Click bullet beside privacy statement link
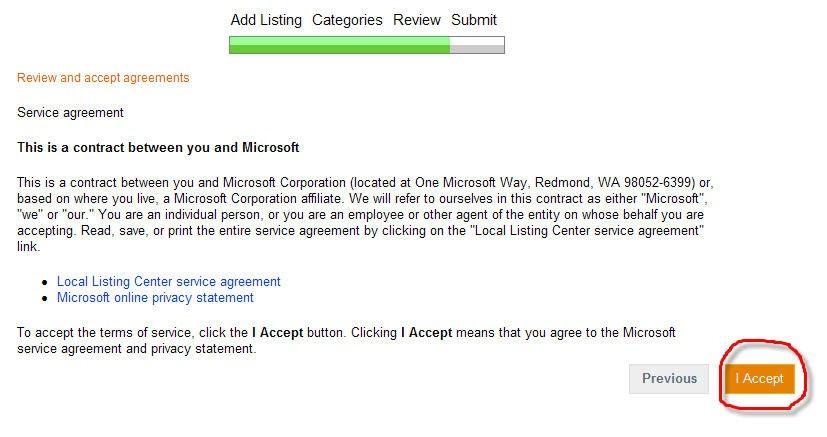 [x=45, y=299]
